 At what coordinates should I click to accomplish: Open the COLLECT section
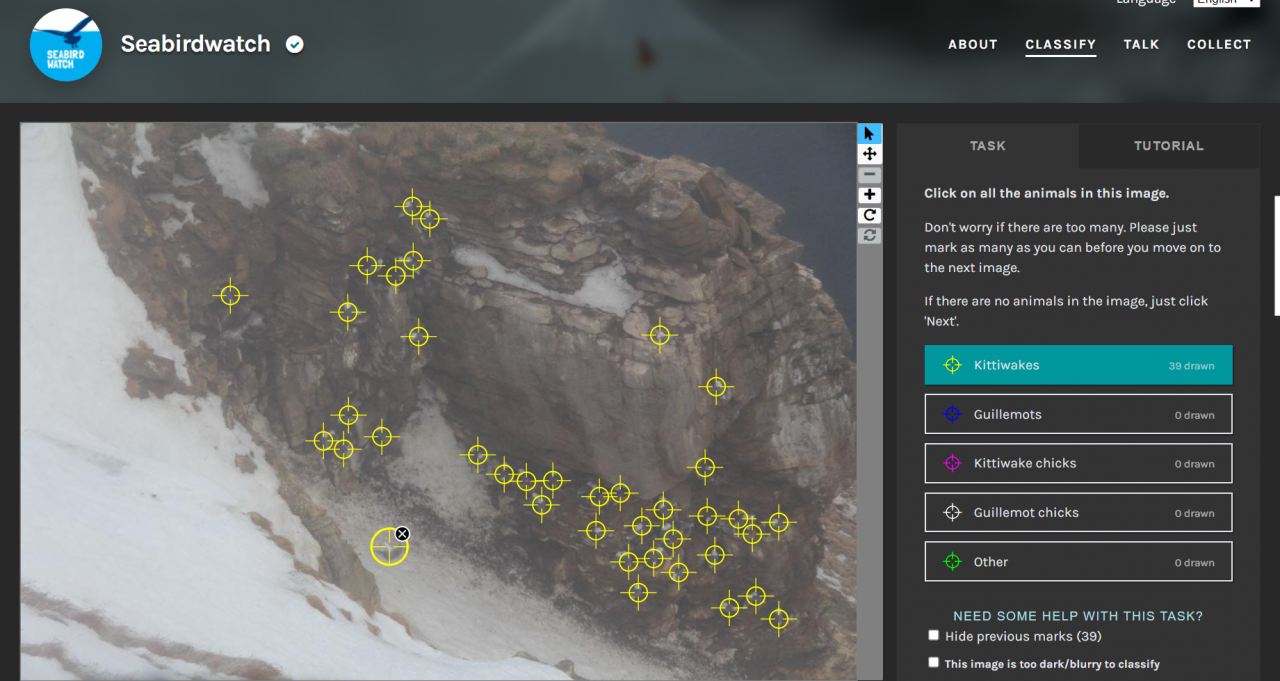point(1219,44)
